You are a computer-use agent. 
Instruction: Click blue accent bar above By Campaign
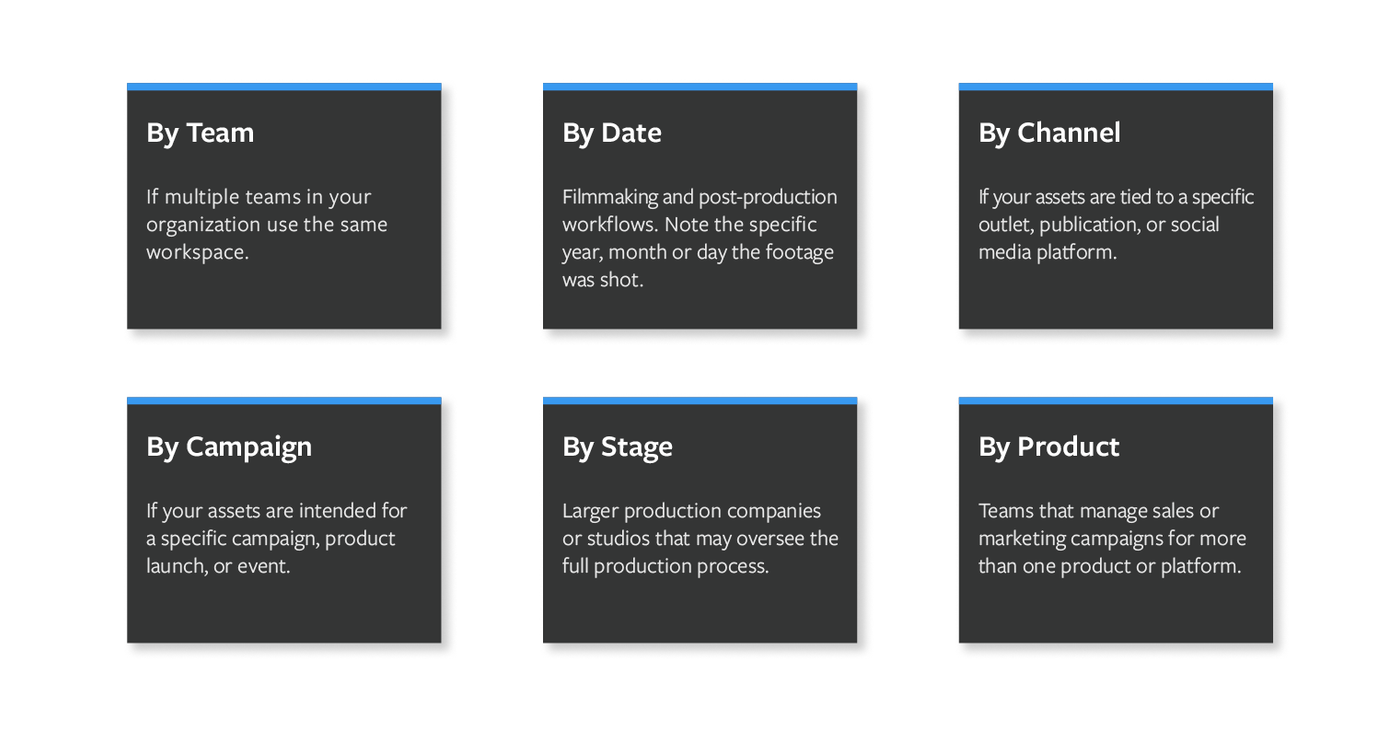click(284, 401)
